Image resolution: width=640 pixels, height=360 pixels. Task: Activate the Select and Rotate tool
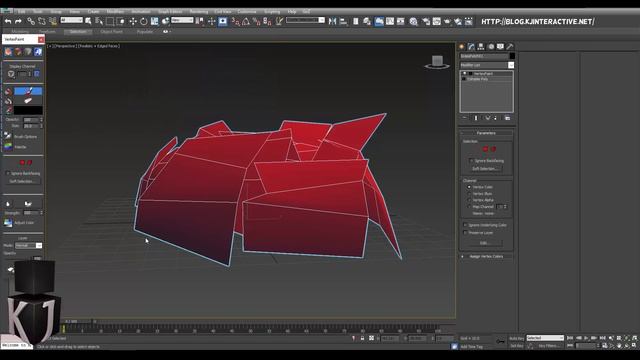click(144, 21)
